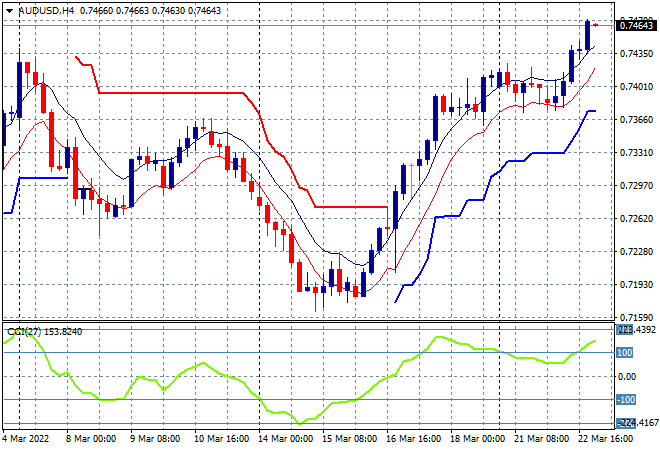Click the 4 Mar 2022 date label
660x450 pixels.
(28, 438)
